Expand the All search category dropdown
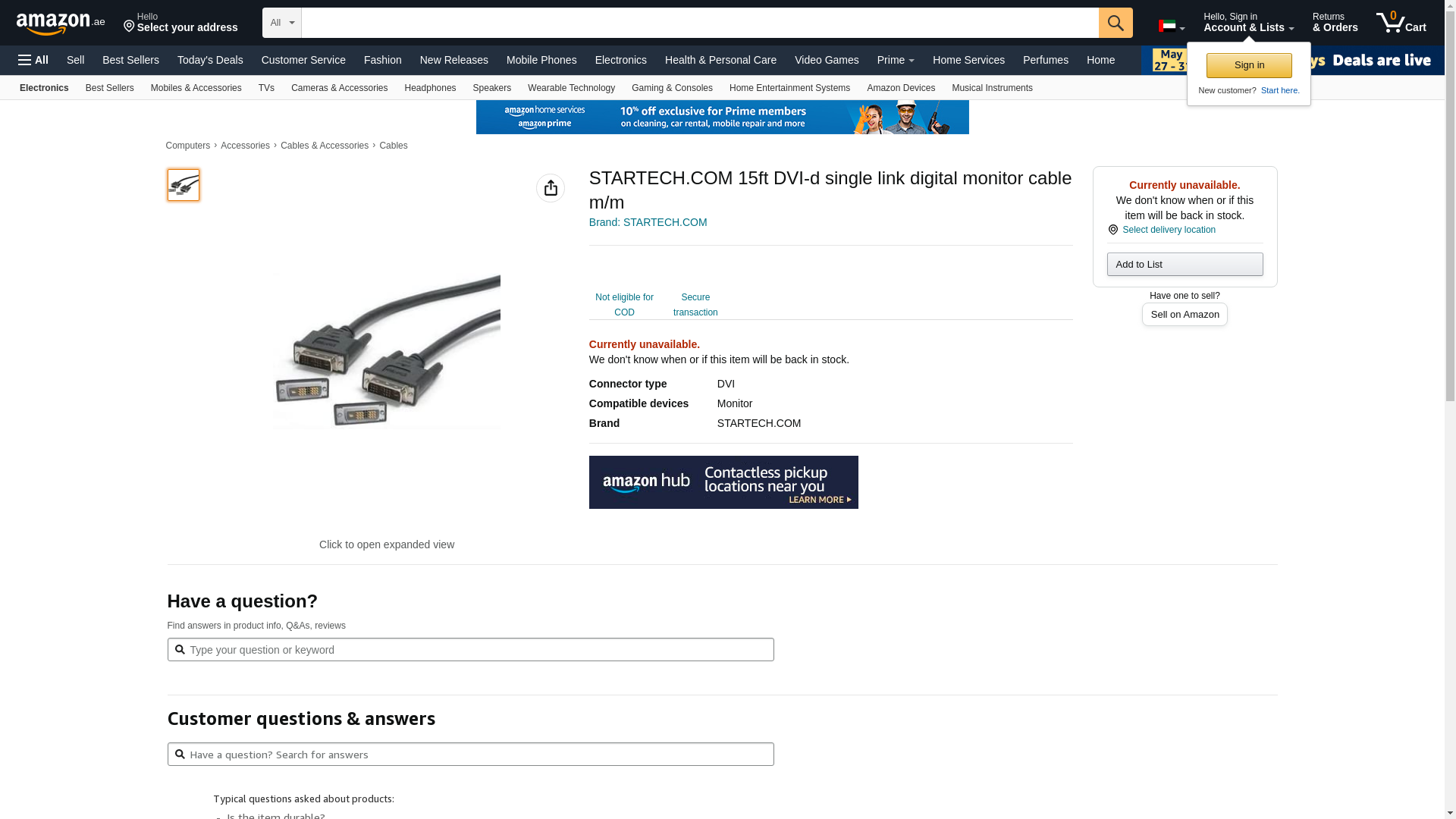This screenshot has height=819, width=1456. (281, 23)
